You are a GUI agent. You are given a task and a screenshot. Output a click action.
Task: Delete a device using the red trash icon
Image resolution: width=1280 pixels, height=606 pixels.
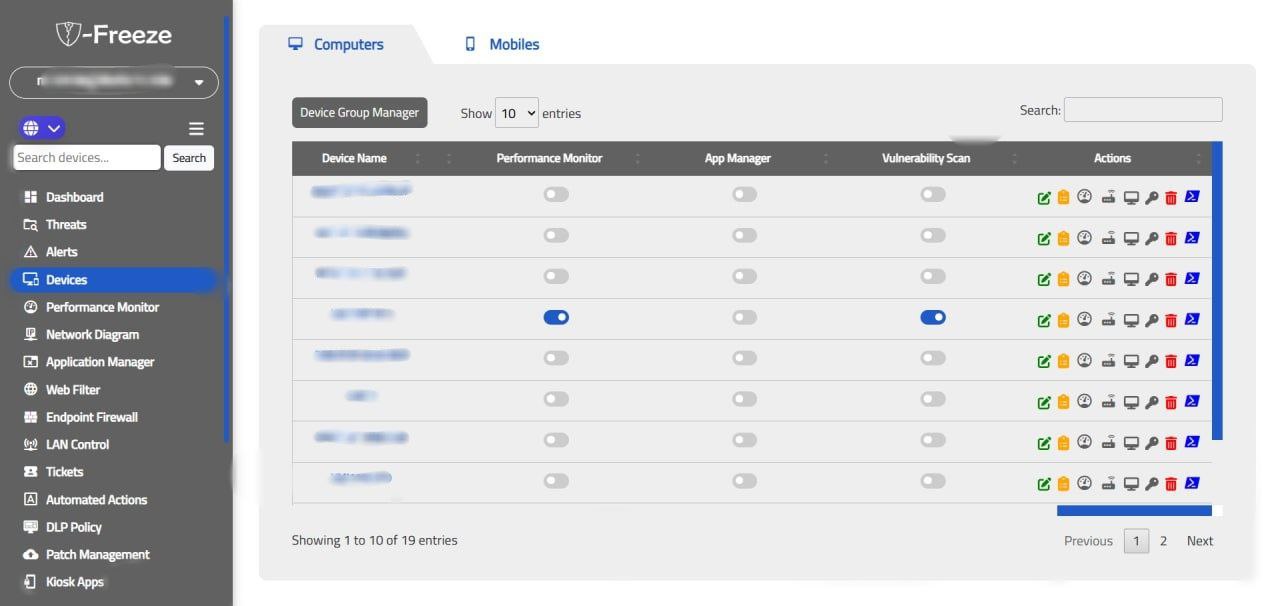(x=1171, y=196)
